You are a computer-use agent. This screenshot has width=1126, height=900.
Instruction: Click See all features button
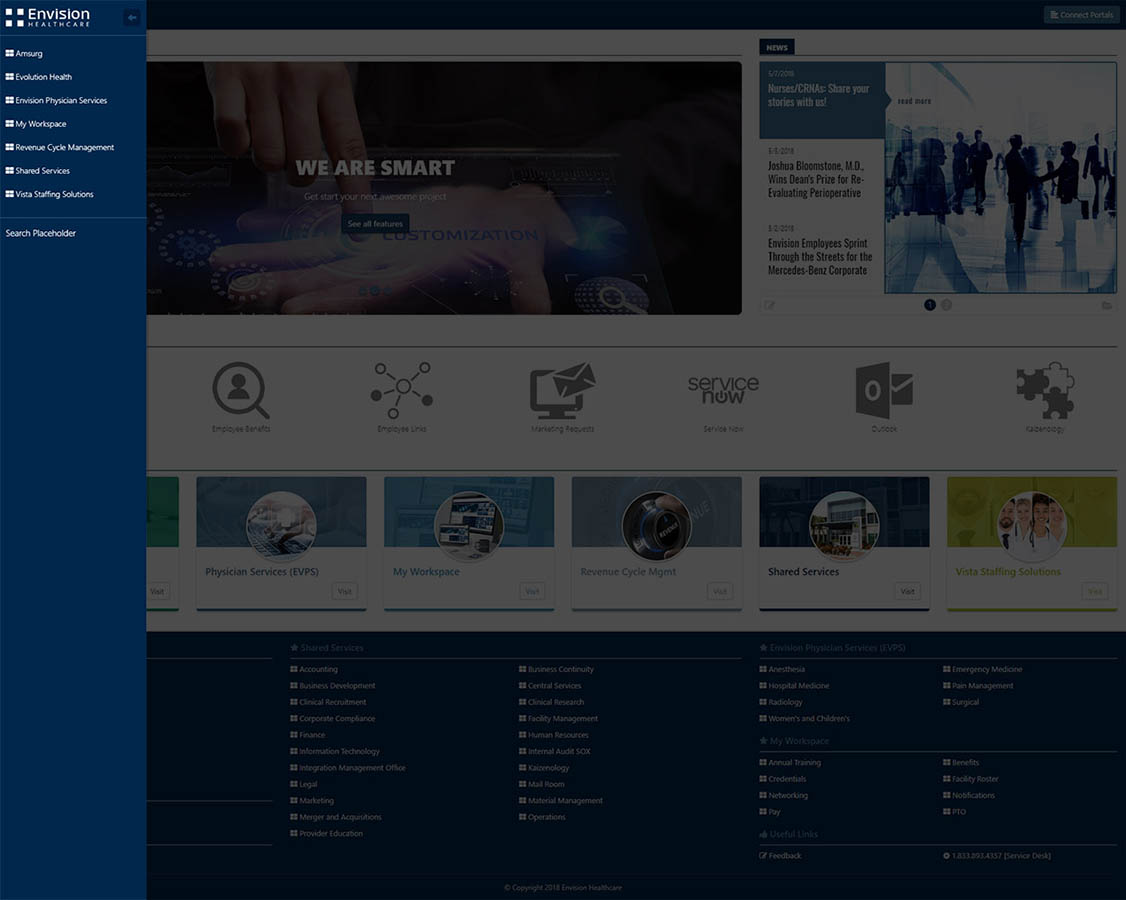pyautogui.click(x=376, y=223)
